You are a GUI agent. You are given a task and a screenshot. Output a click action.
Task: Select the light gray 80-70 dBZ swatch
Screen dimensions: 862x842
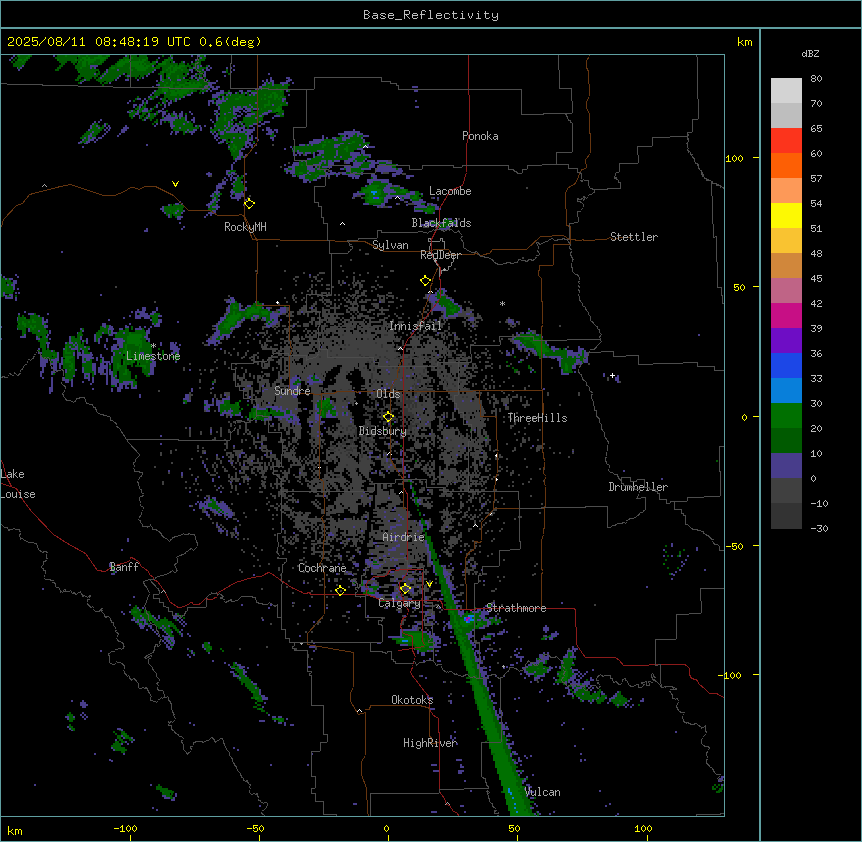pos(786,91)
